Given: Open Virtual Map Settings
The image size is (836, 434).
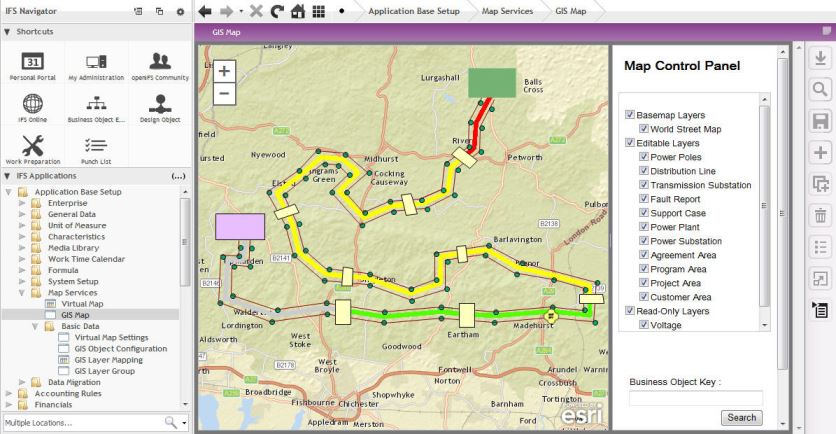Looking at the screenshot, I should click(111, 337).
